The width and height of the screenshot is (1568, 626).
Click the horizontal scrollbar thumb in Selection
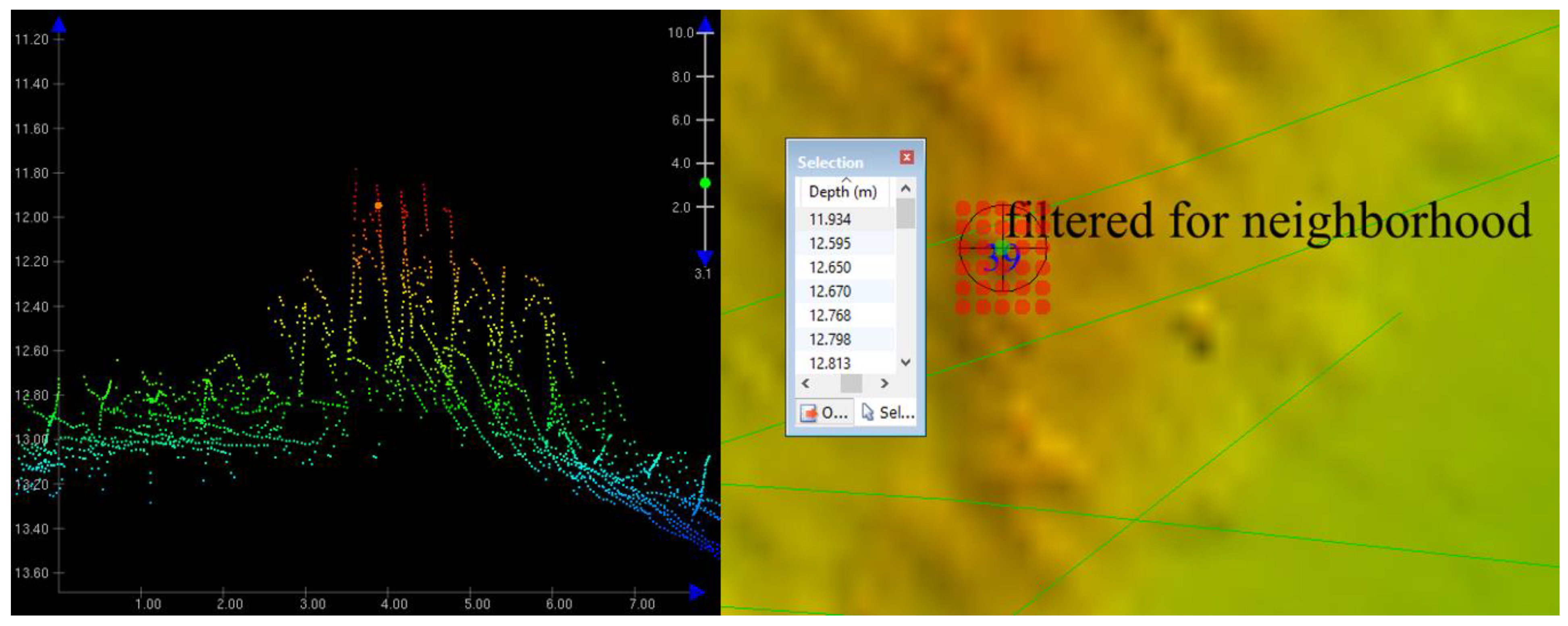coord(851,383)
